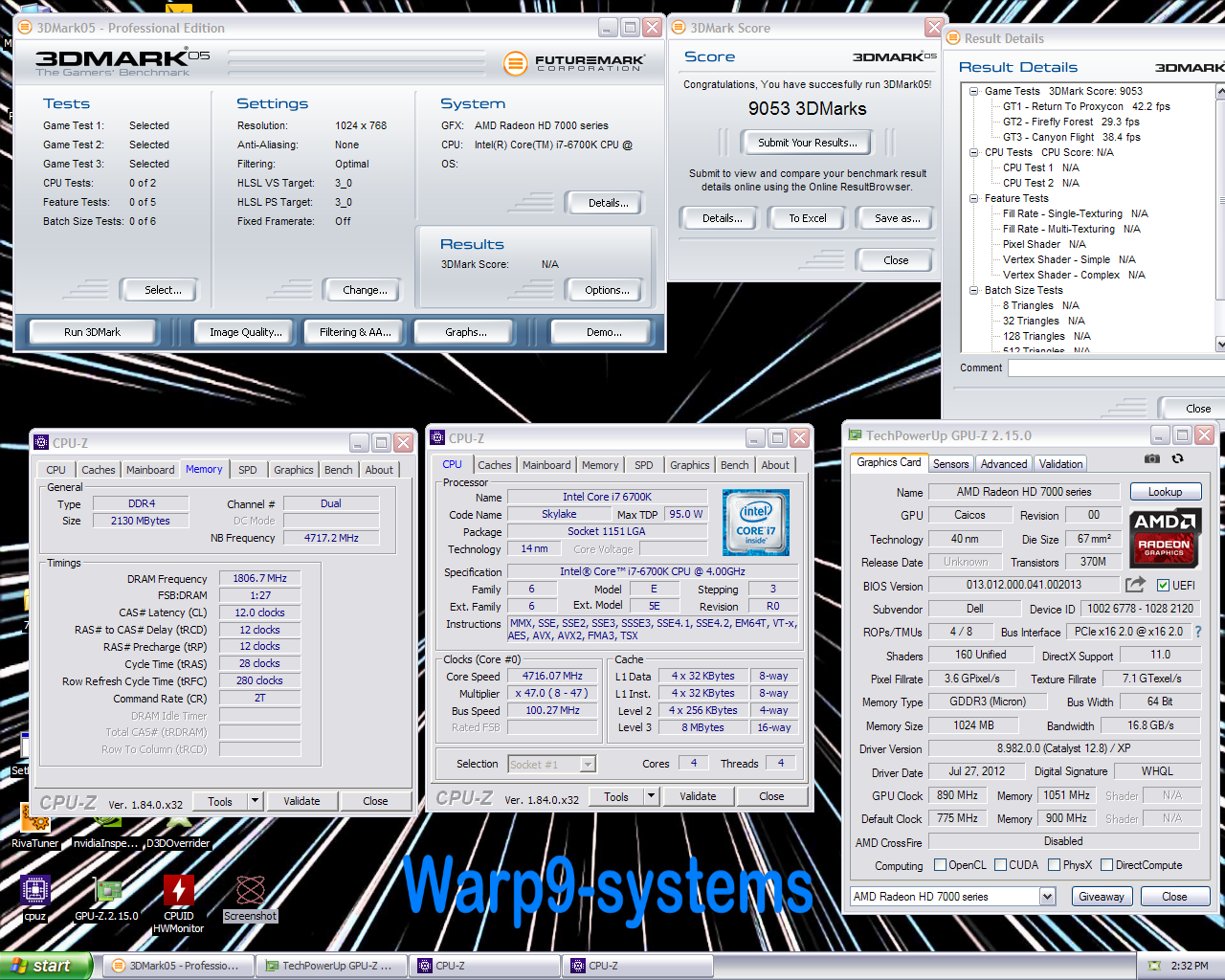
Task: Switch to Advanced tab in GPU-Z
Action: click(x=1004, y=464)
